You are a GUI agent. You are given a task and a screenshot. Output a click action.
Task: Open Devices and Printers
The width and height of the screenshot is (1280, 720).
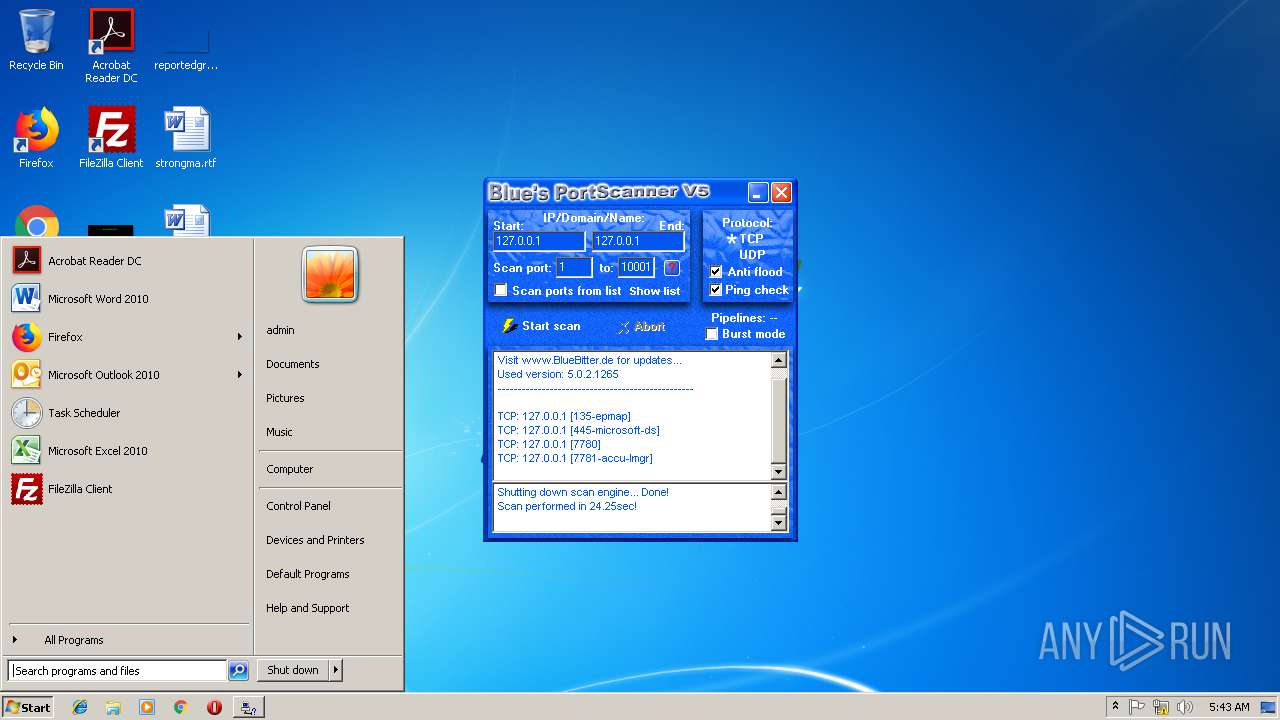(x=315, y=540)
